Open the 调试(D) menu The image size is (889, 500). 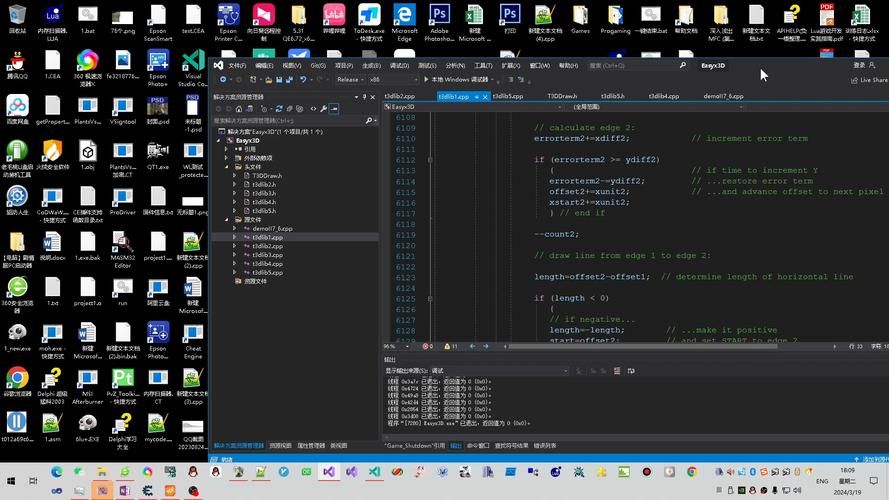399,66
